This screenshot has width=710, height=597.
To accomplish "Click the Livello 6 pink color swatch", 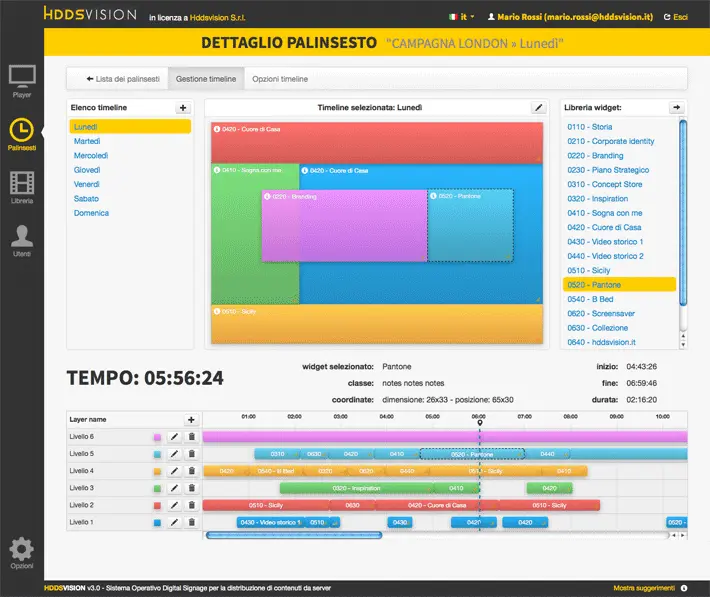I will click(x=157, y=437).
